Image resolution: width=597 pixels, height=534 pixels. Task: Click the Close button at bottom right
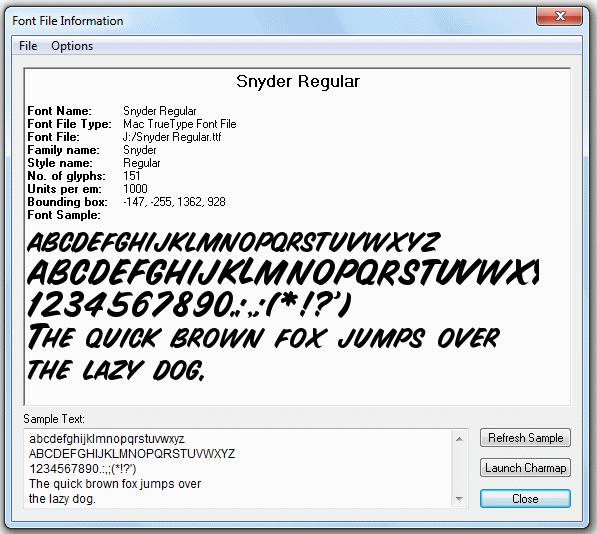(525, 499)
